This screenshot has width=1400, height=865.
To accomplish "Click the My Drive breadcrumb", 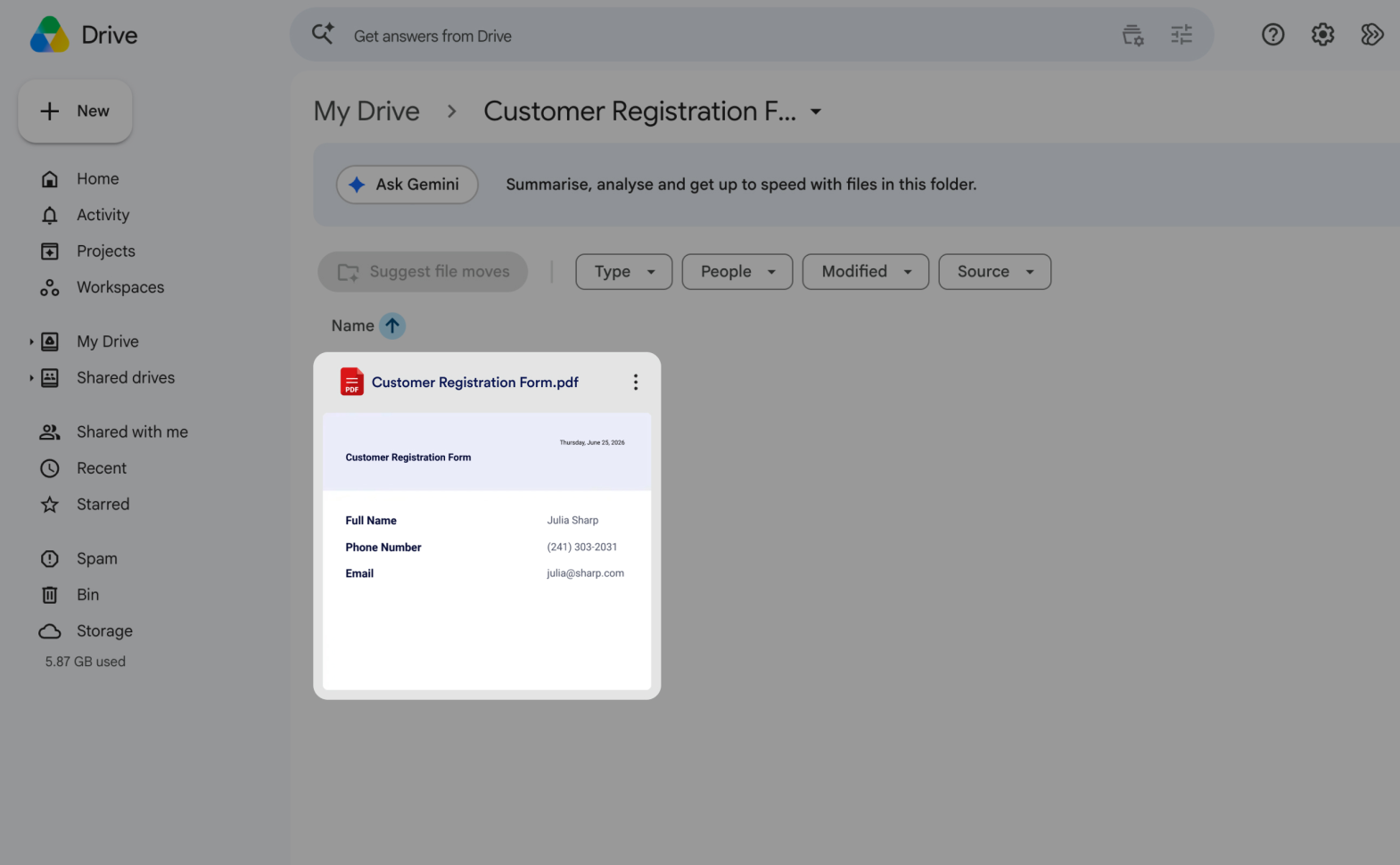I will pos(366,111).
